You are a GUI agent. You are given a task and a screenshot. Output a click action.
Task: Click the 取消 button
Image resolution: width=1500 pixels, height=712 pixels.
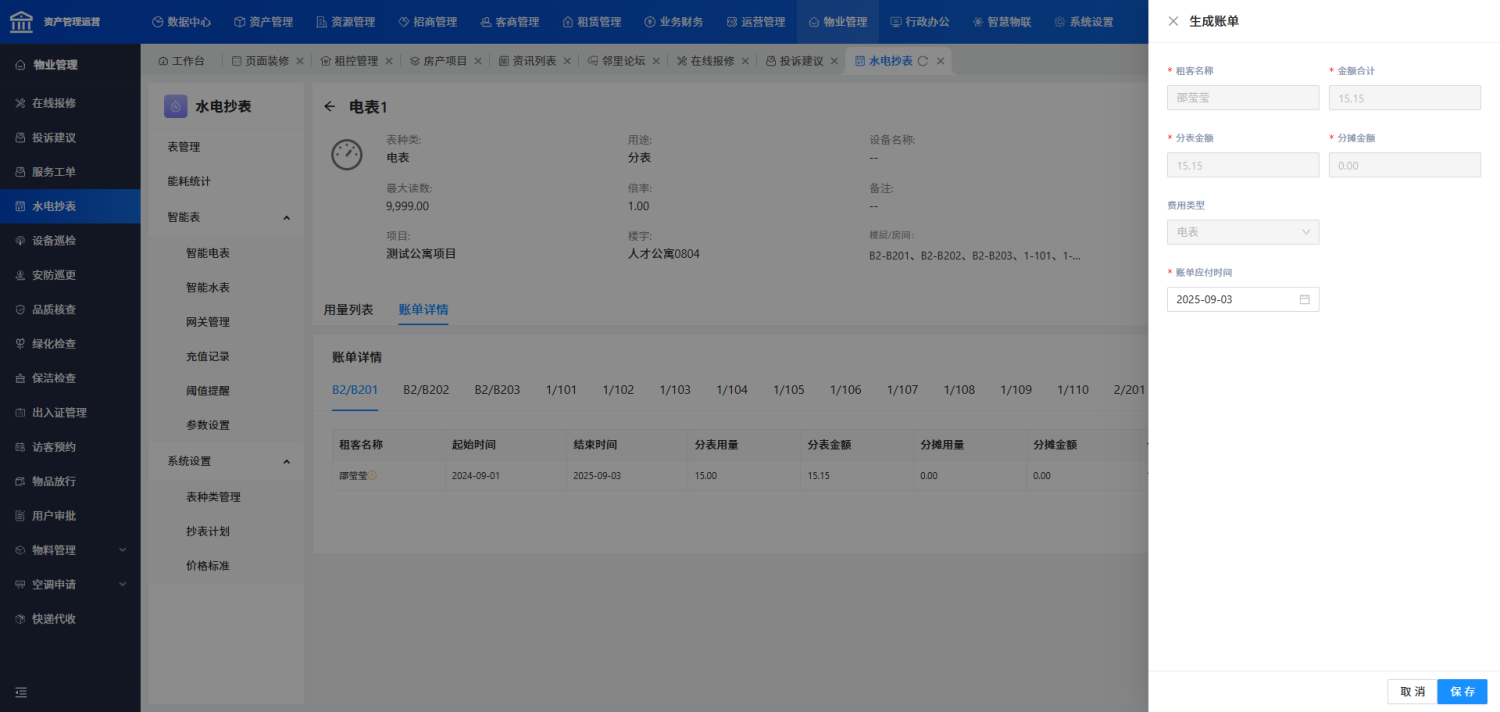[1412, 692]
